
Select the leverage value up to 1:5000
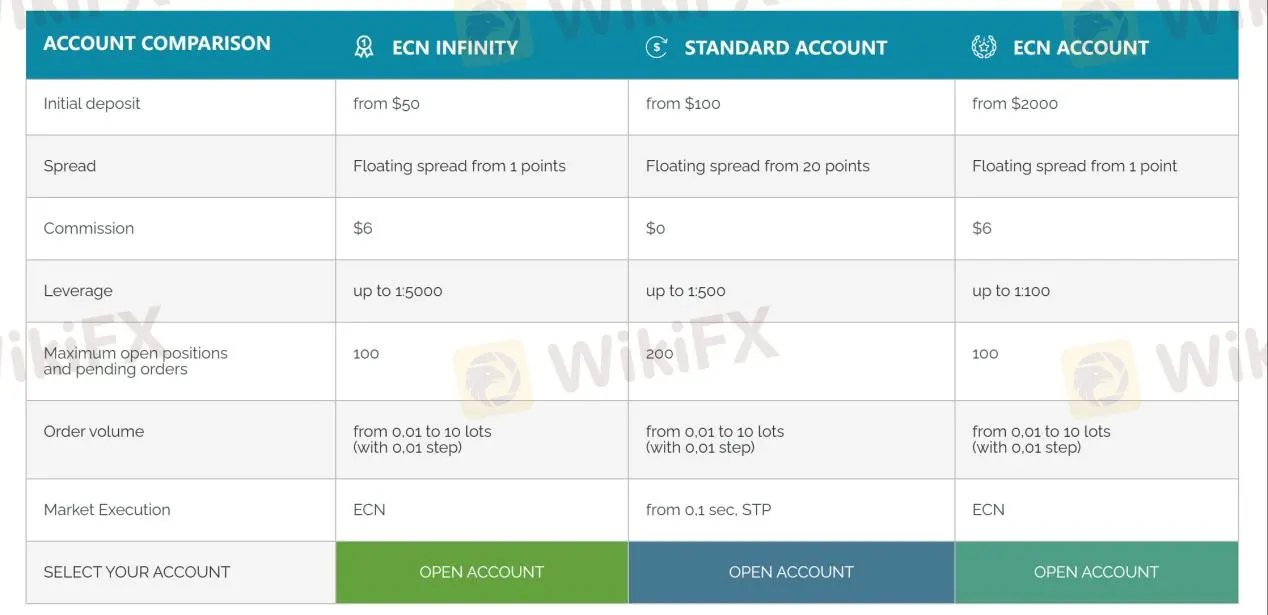click(398, 291)
